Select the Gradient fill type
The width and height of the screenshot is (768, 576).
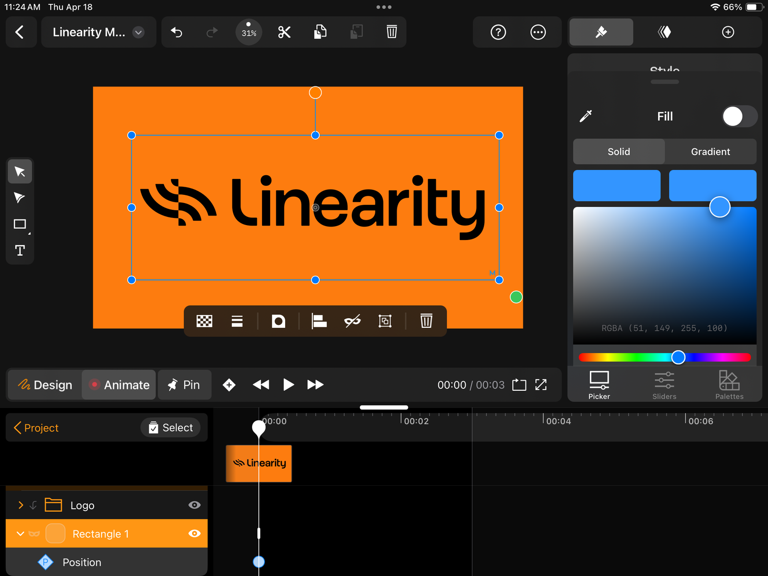(x=710, y=152)
